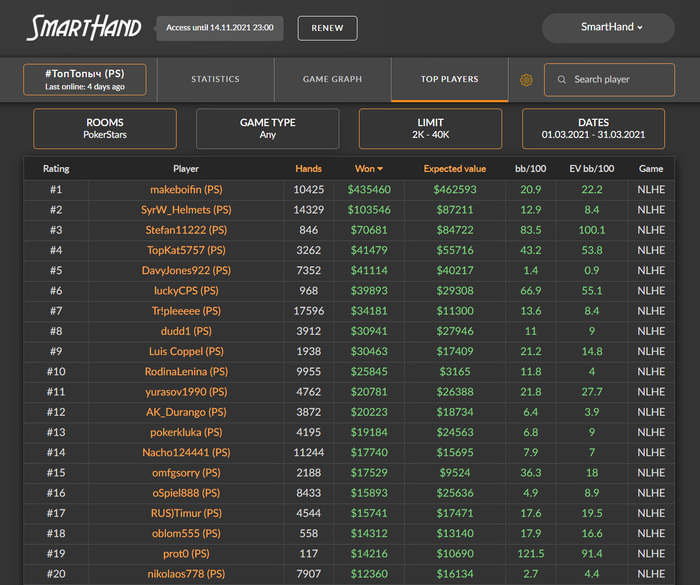Click the 83.5 bb/100 cell

(x=530, y=230)
